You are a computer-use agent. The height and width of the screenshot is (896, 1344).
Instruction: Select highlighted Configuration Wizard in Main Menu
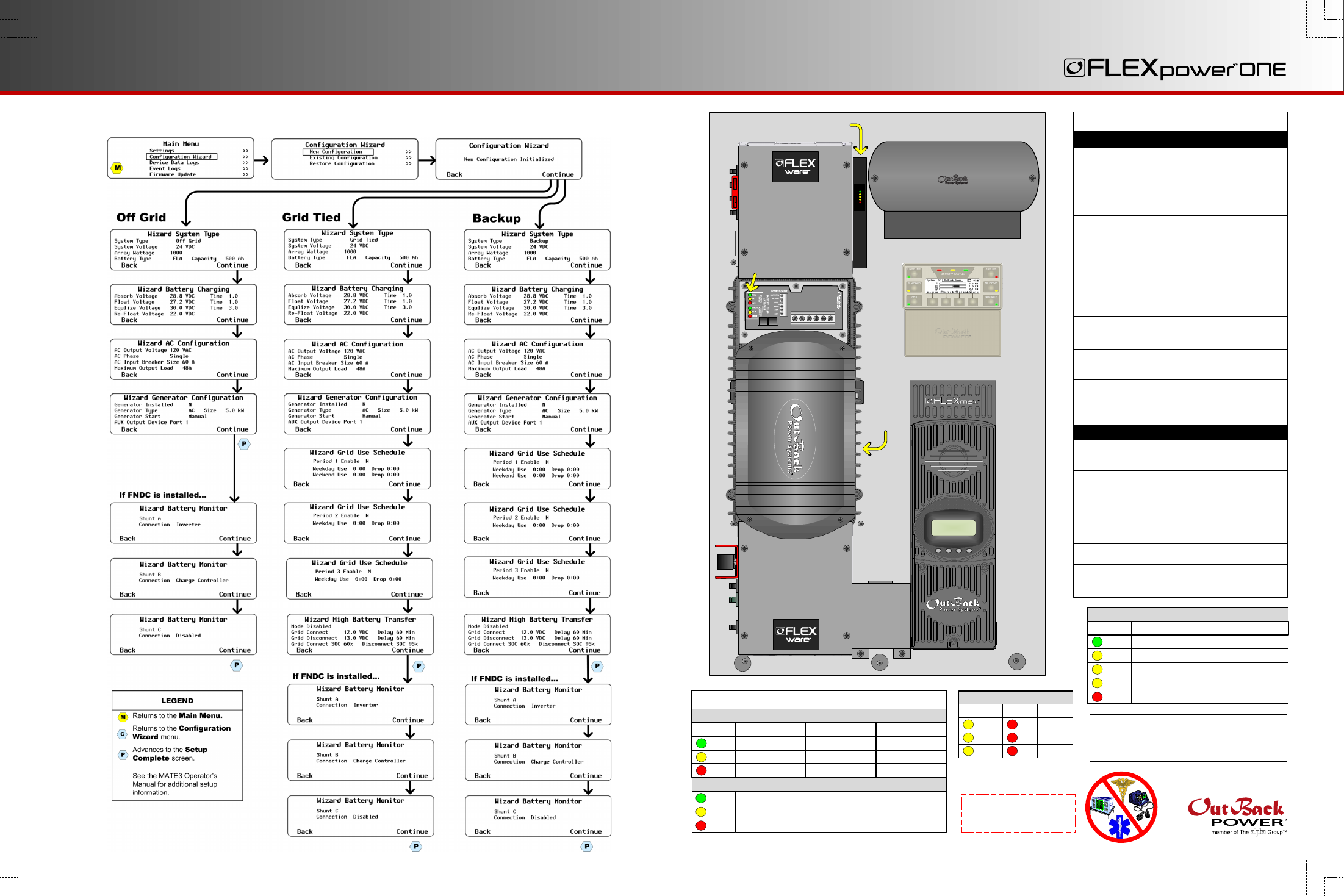point(182,157)
